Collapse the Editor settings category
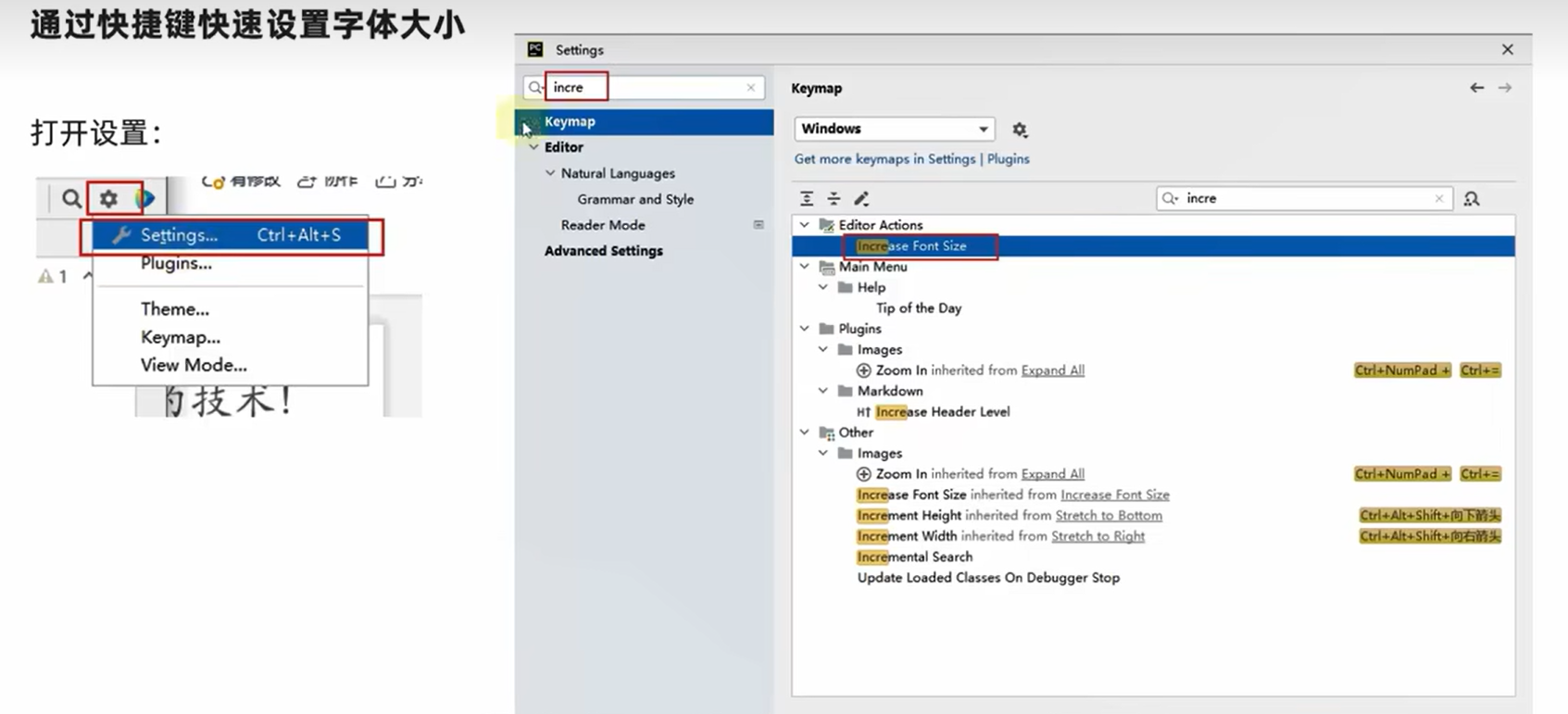Image resolution: width=1568 pixels, height=714 pixels. (533, 147)
